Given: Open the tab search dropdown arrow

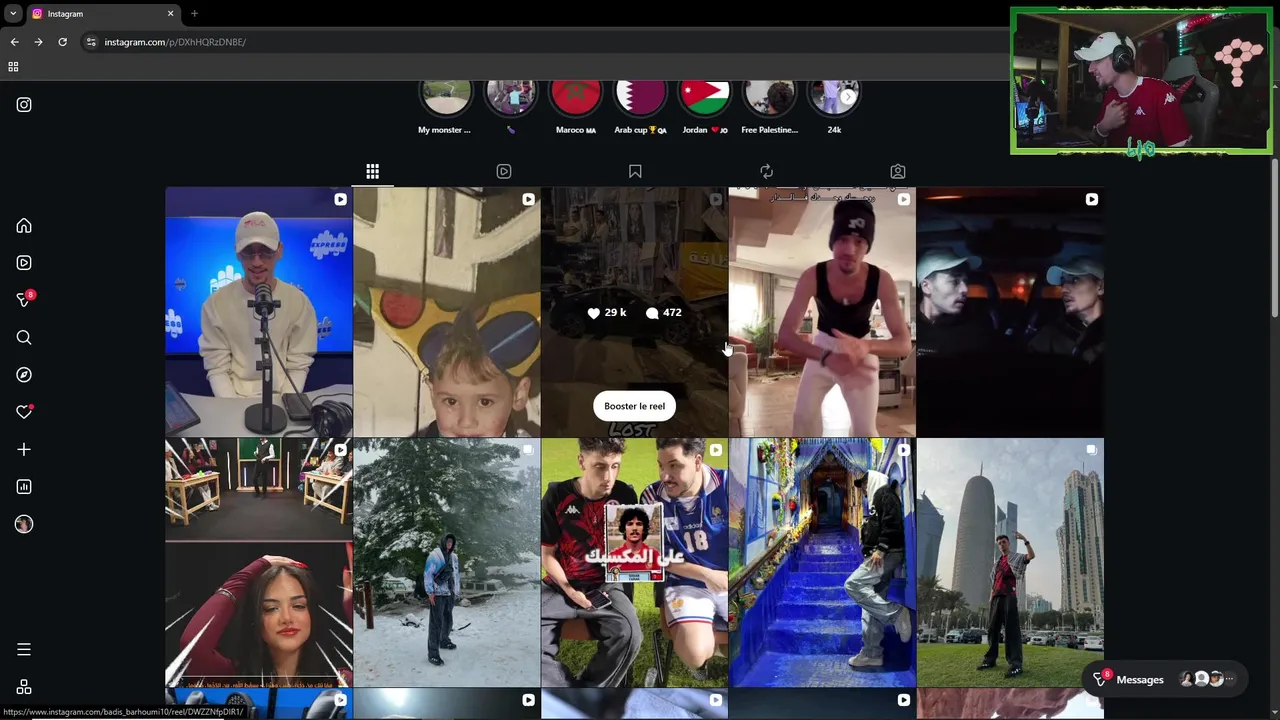Looking at the screenshot, I should pos(13,14).
